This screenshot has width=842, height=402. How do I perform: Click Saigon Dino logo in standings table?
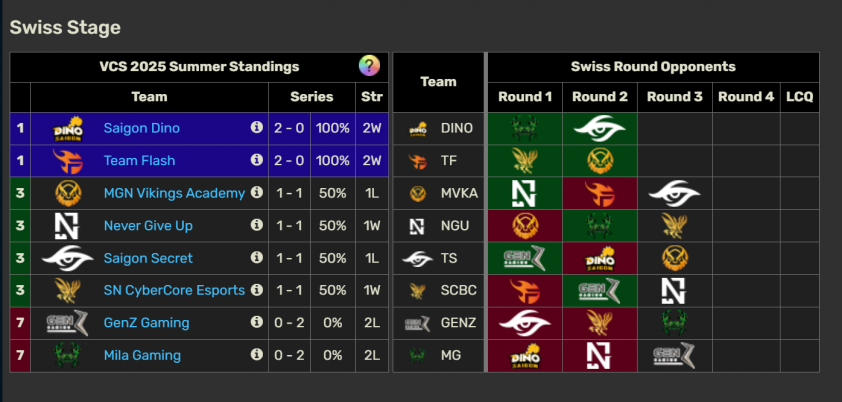click(68, 129)
